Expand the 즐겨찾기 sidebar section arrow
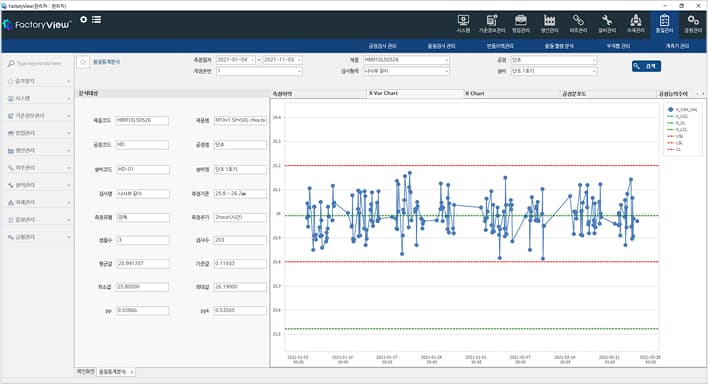Screen dimensions: 708x384 (x=69, y=81)
